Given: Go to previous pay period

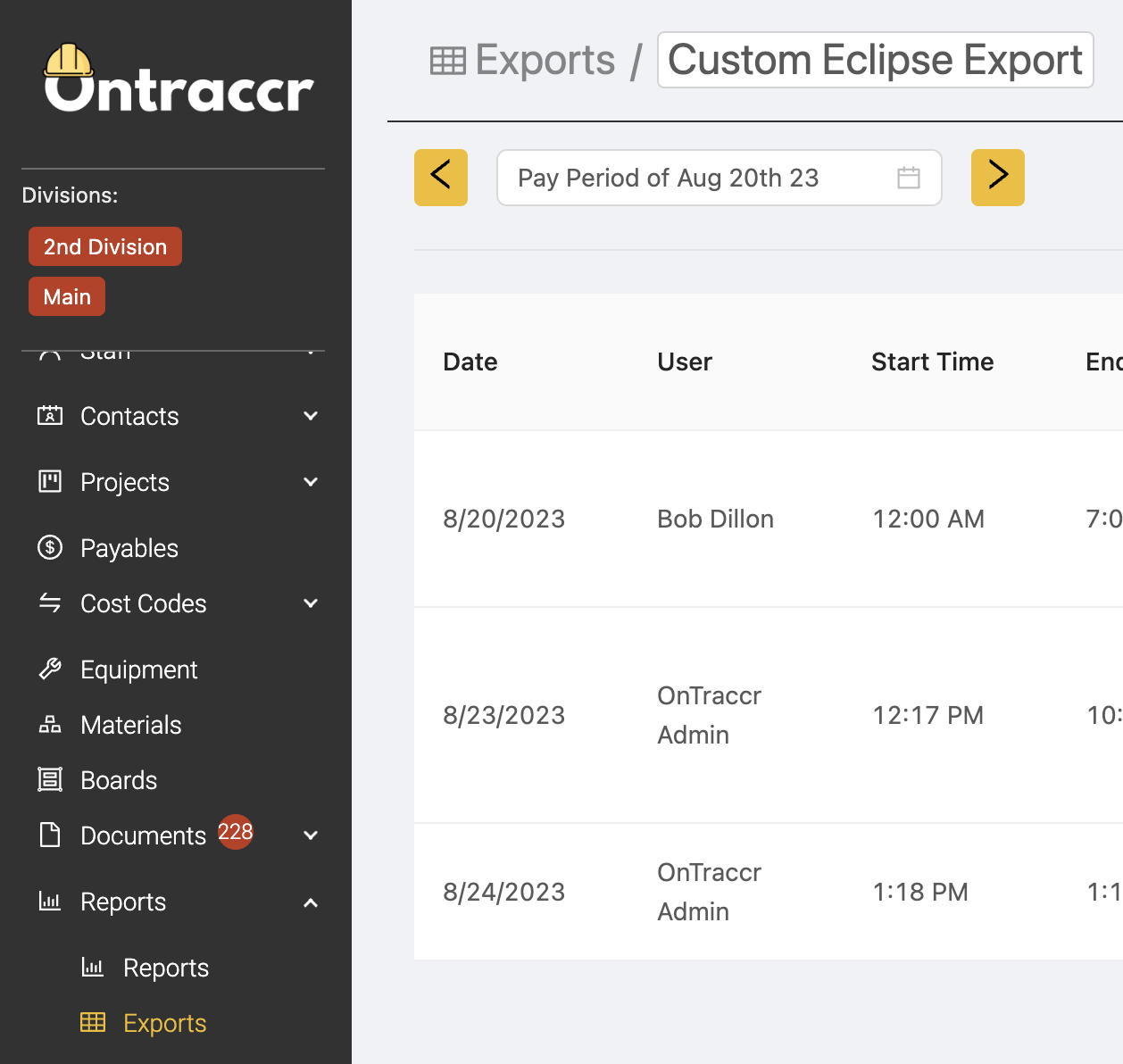Looking at the screenshot, I should click(x=441, y=178).
